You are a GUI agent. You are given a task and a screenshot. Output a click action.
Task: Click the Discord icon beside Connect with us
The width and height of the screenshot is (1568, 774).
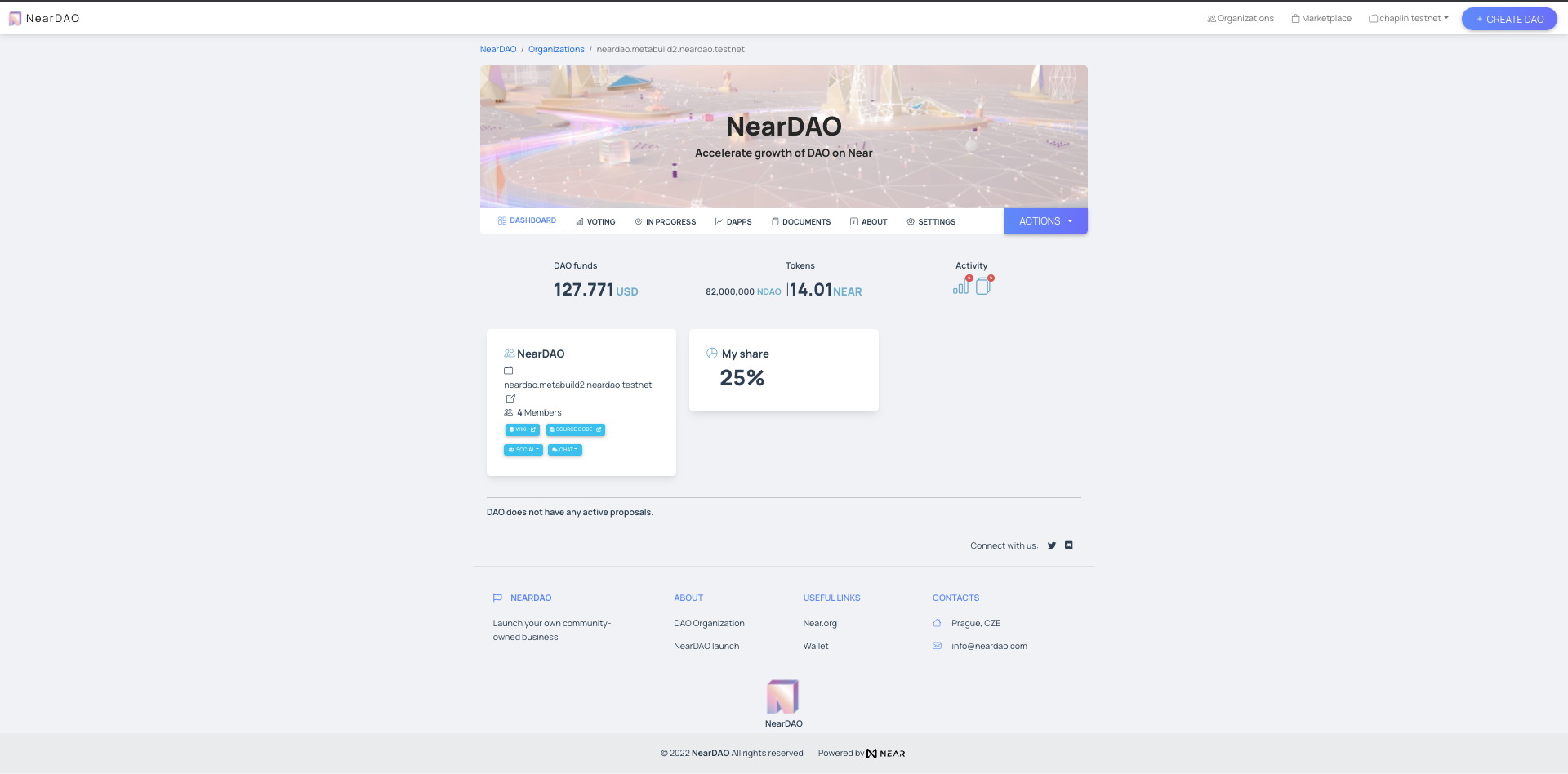click(1068, 545)
